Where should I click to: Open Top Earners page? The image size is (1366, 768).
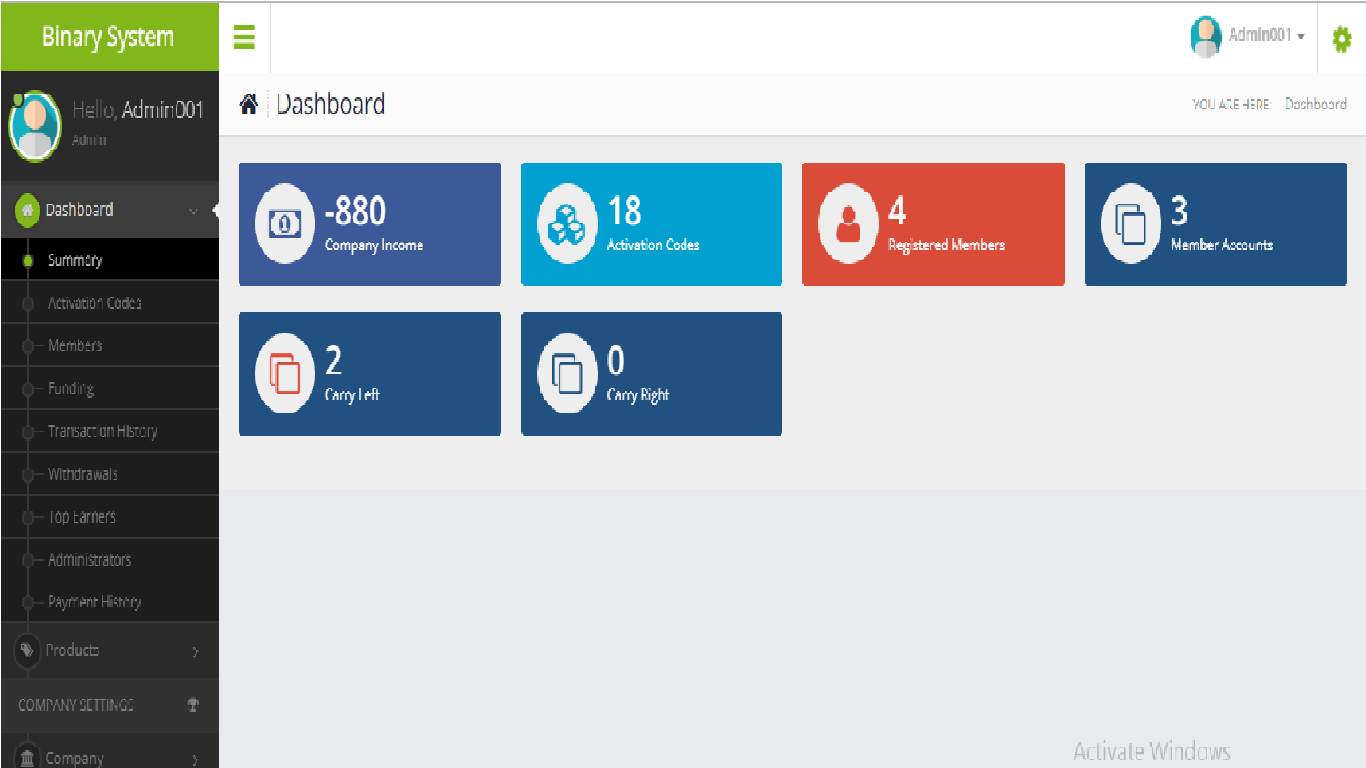81,517
